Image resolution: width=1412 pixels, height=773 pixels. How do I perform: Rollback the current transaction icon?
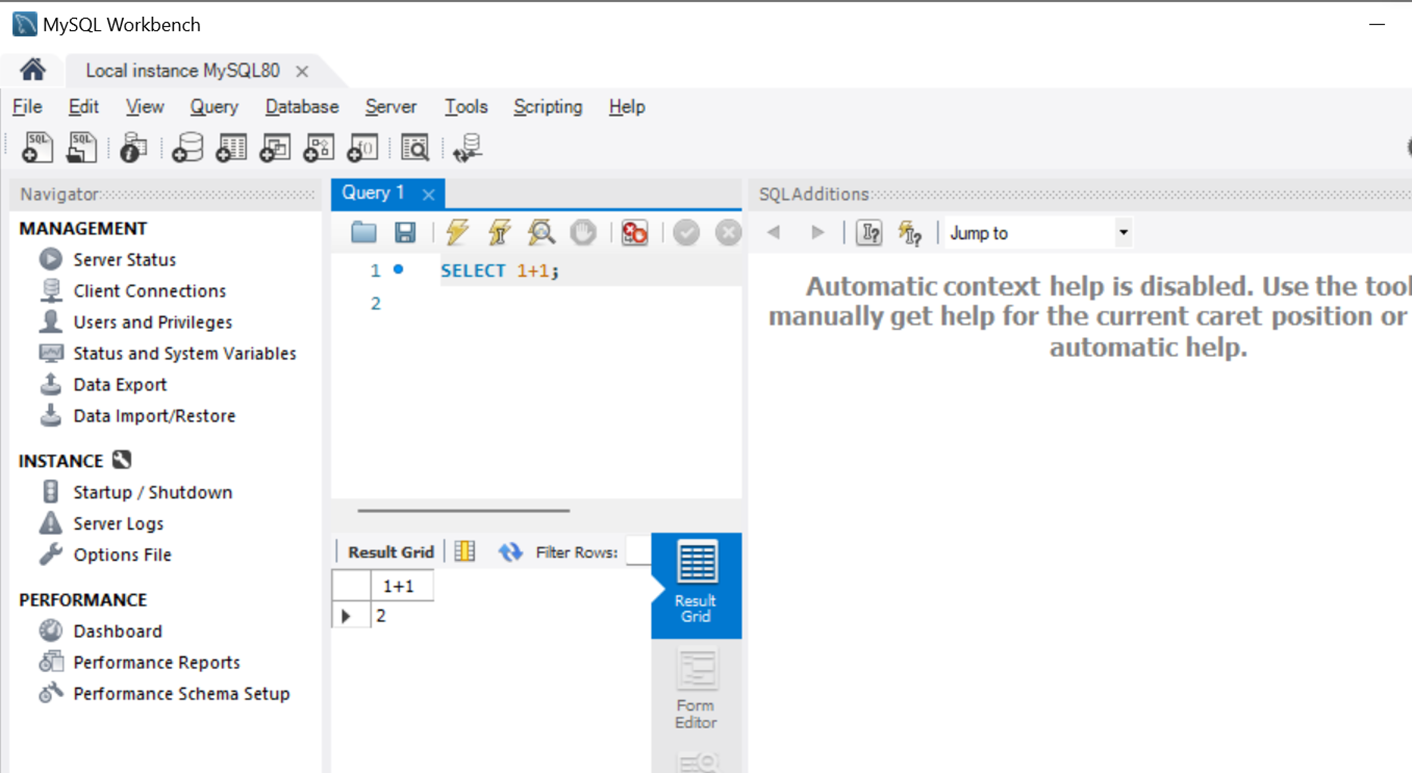click(x=728, y=232)
